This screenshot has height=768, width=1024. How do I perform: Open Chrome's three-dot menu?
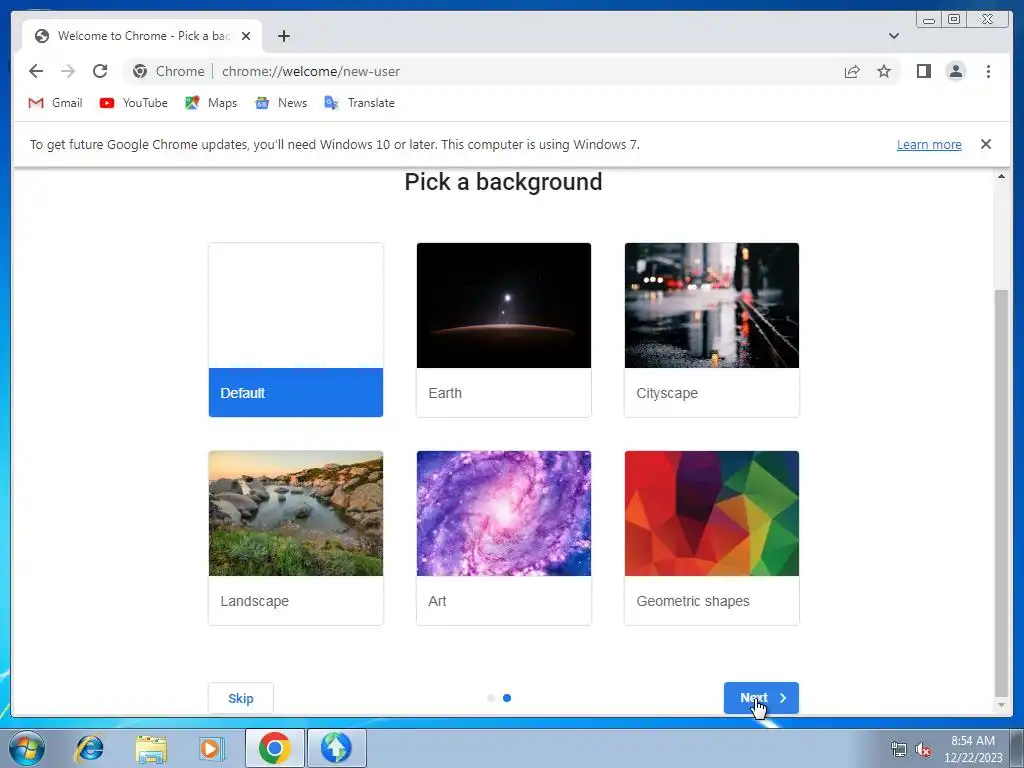pyautogui.click(x=988, y=71)
